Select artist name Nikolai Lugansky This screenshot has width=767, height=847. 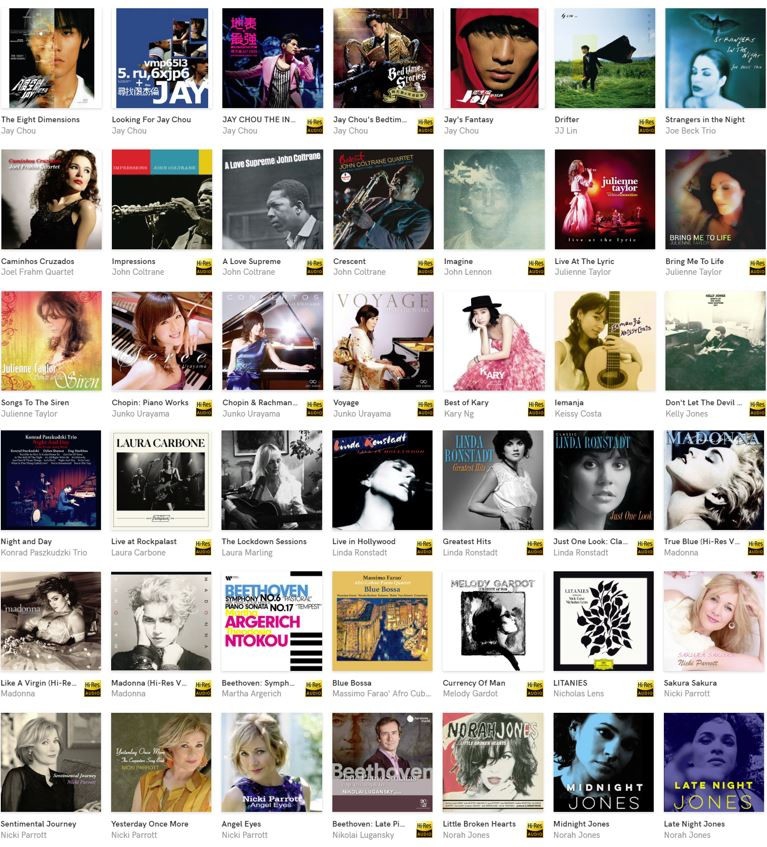(x=363, y=835)
